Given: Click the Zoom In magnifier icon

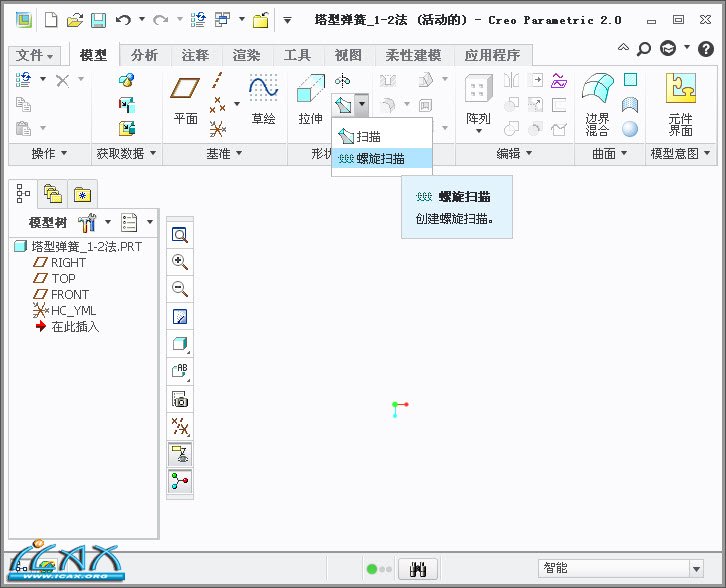Looking at the screenshot, I should [180, 262].
